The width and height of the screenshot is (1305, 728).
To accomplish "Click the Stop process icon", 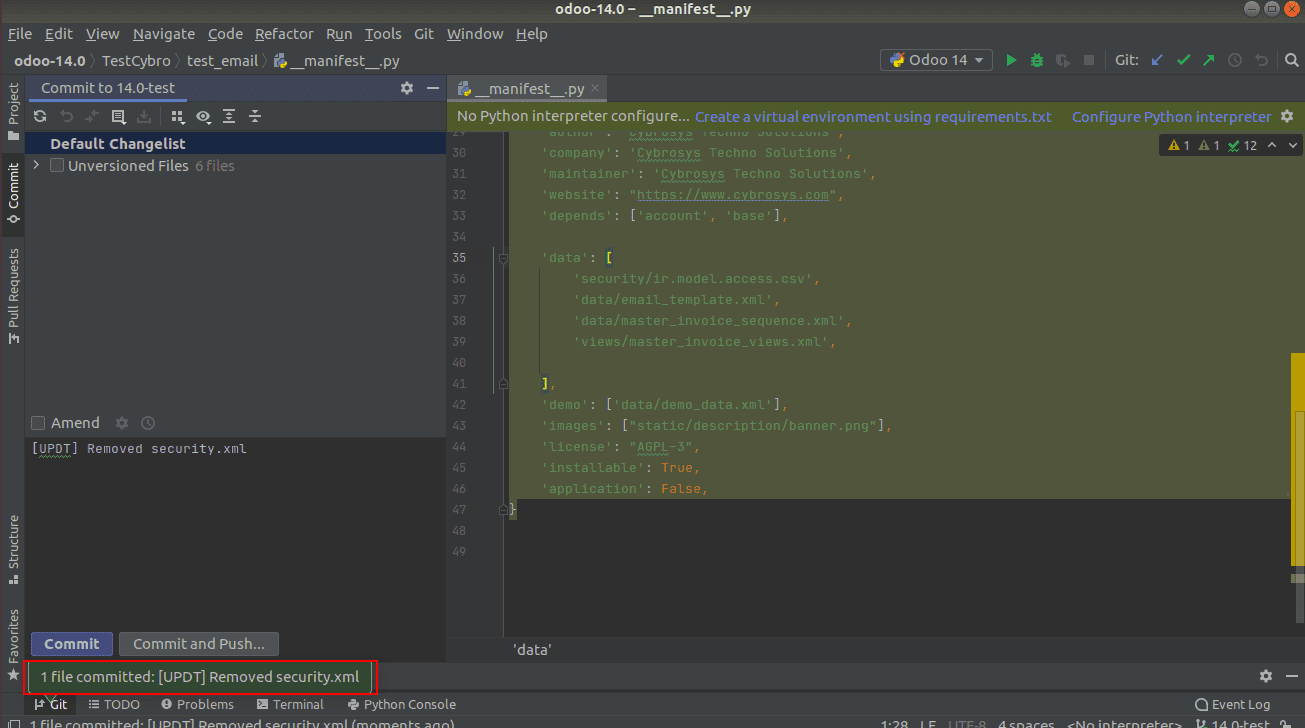I will click(1089, 60).
